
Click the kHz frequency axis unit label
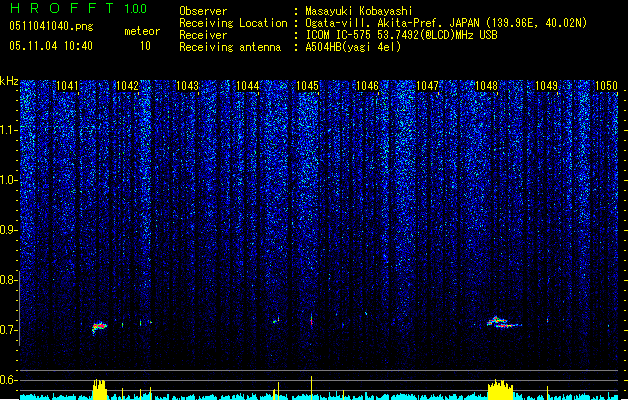[x=9, y=81]
